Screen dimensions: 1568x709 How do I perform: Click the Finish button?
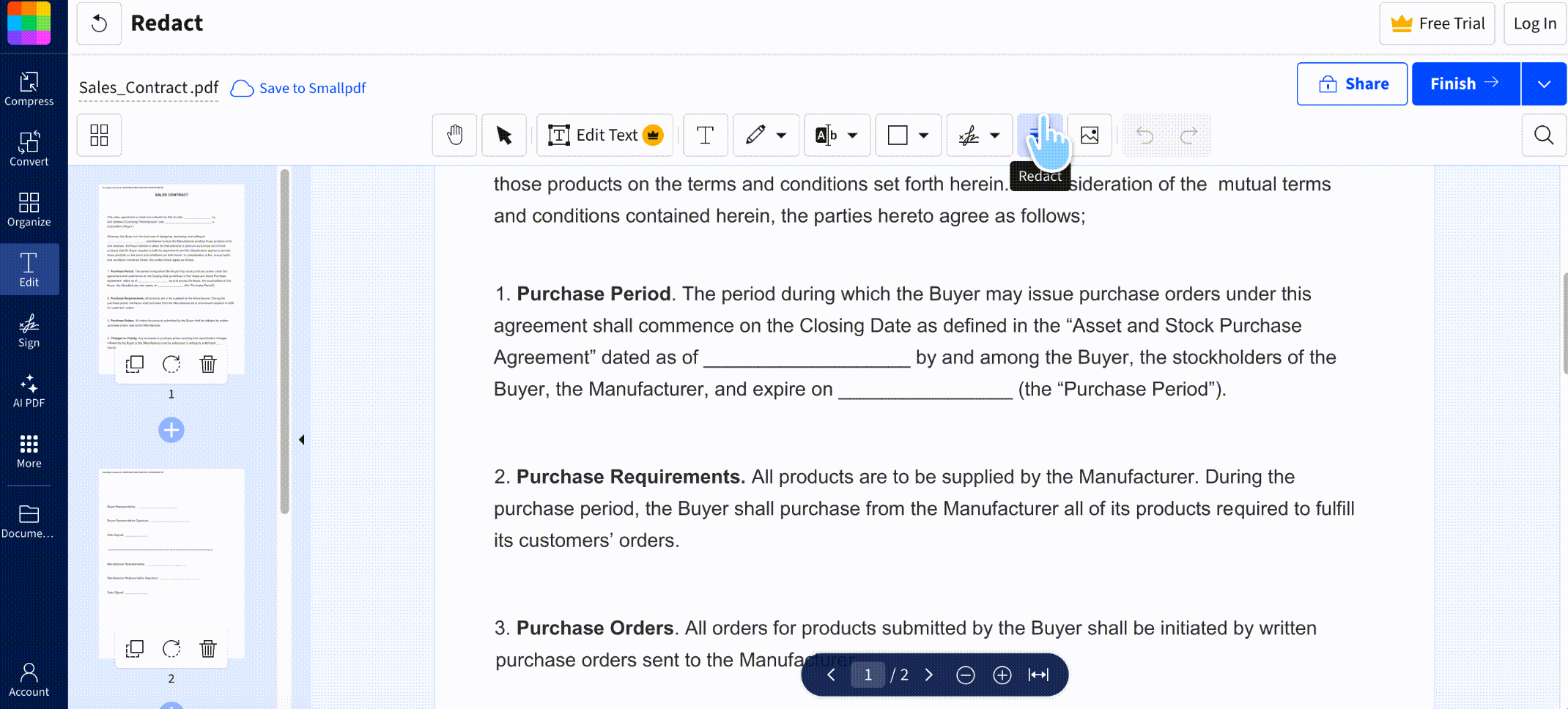point(1466,83)
